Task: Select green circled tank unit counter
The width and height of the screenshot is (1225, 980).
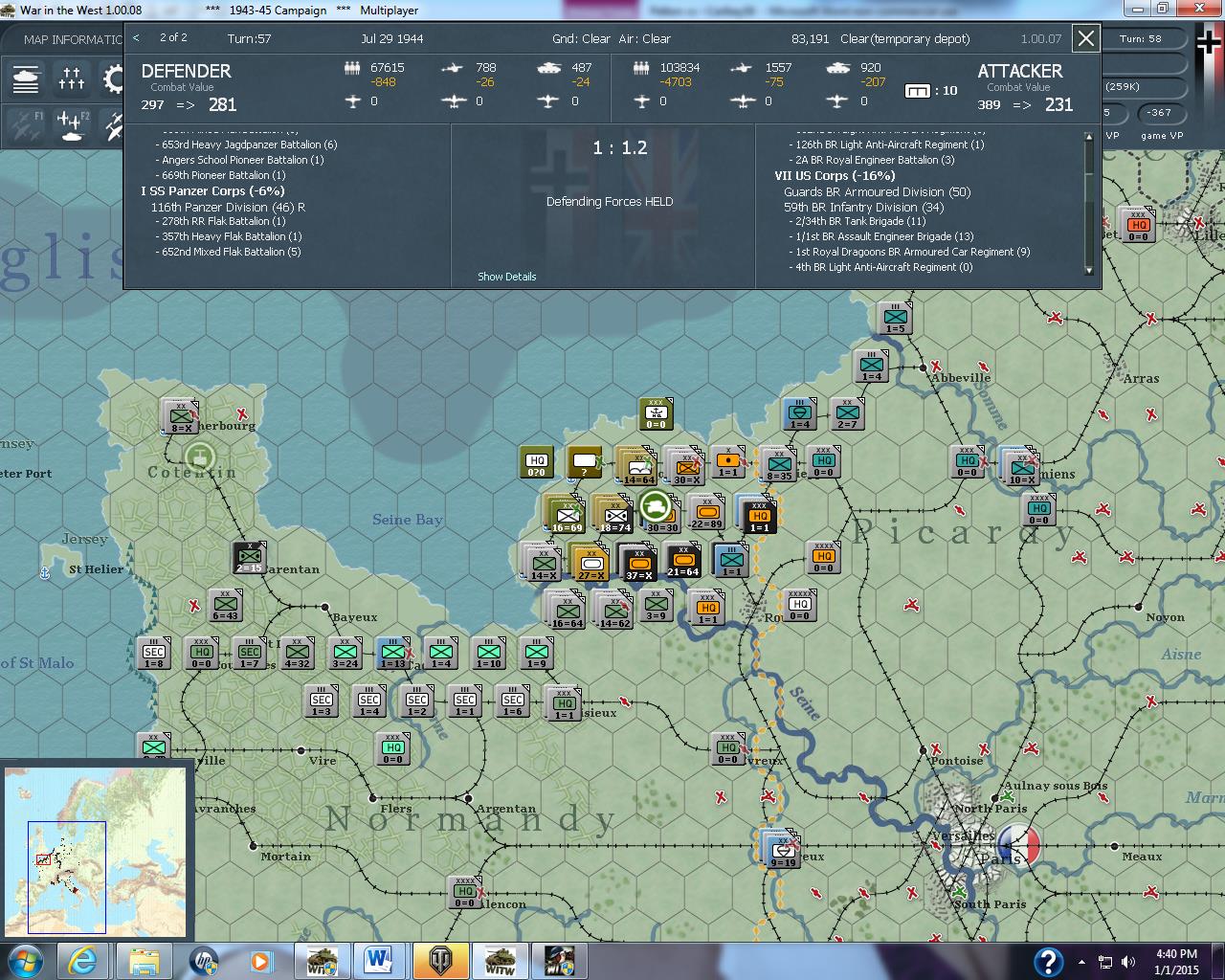Action: [x=657, y=504]
